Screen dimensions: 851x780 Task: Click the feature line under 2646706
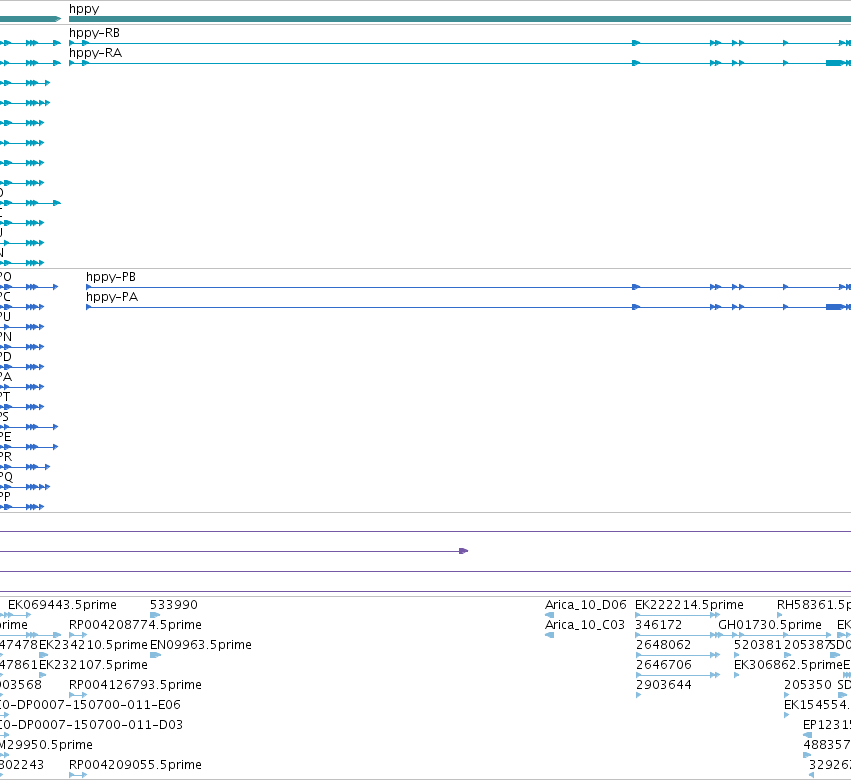pos(677,675)
